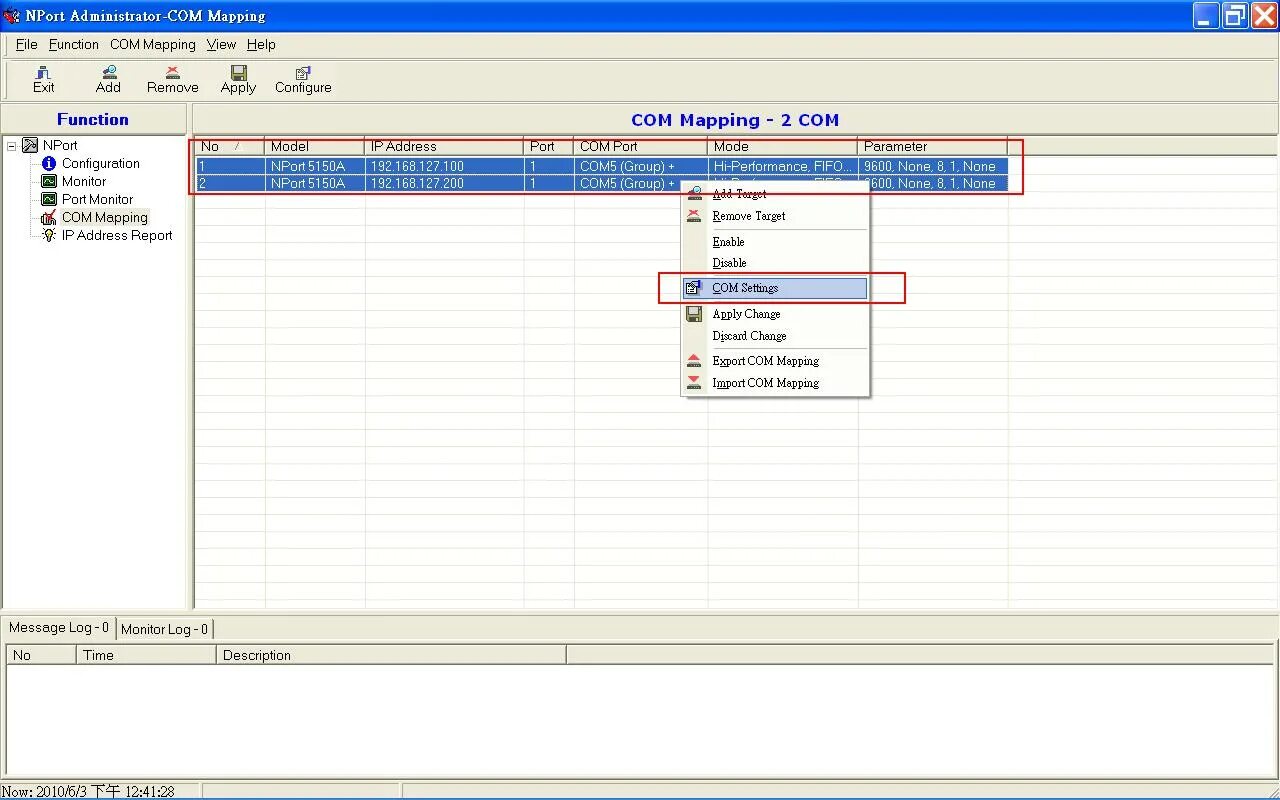Click the Exit toolbar icon
Viewport: 1280px width, 800px height.
coord(43,72)
